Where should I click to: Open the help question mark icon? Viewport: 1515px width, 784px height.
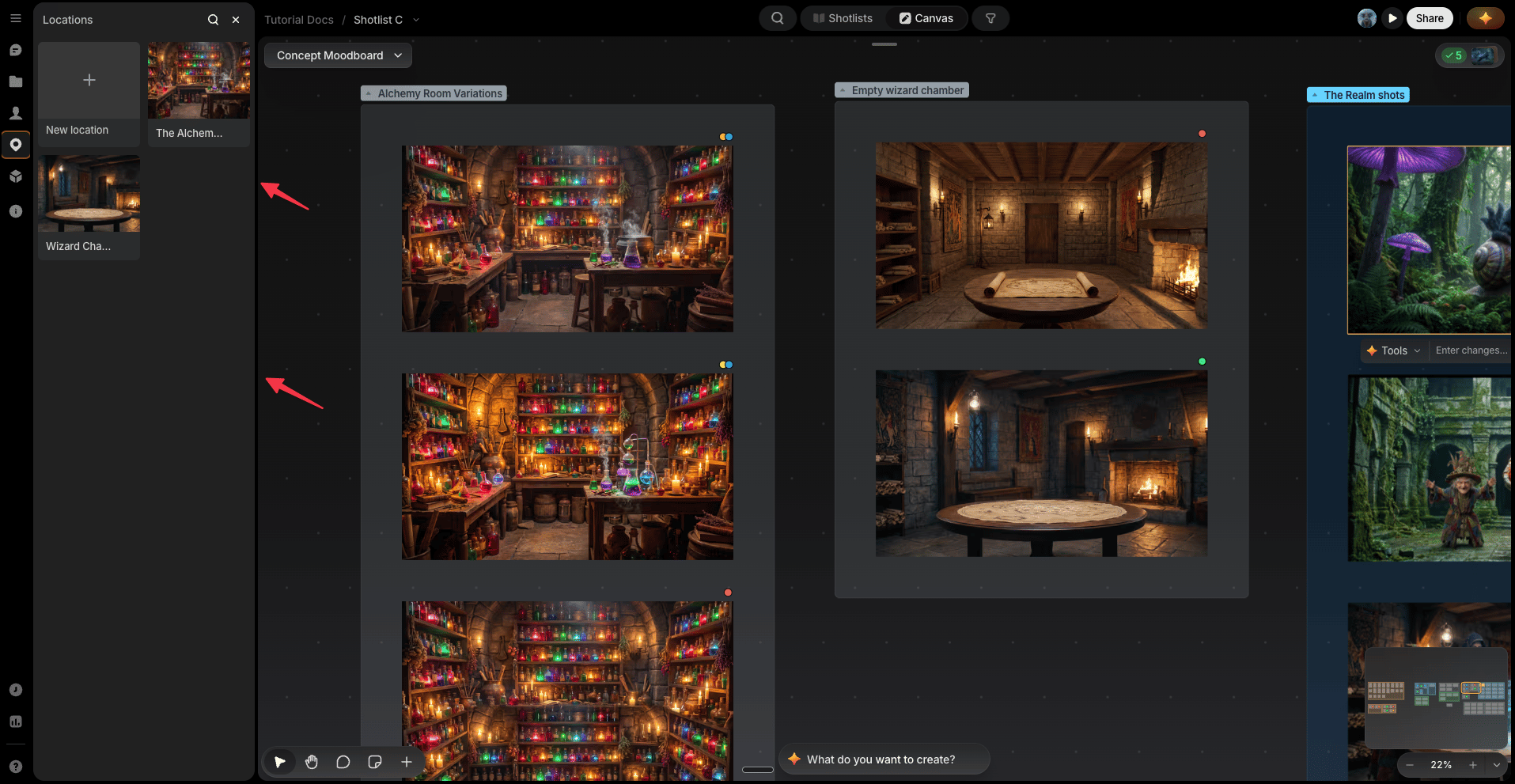(16, 767)
